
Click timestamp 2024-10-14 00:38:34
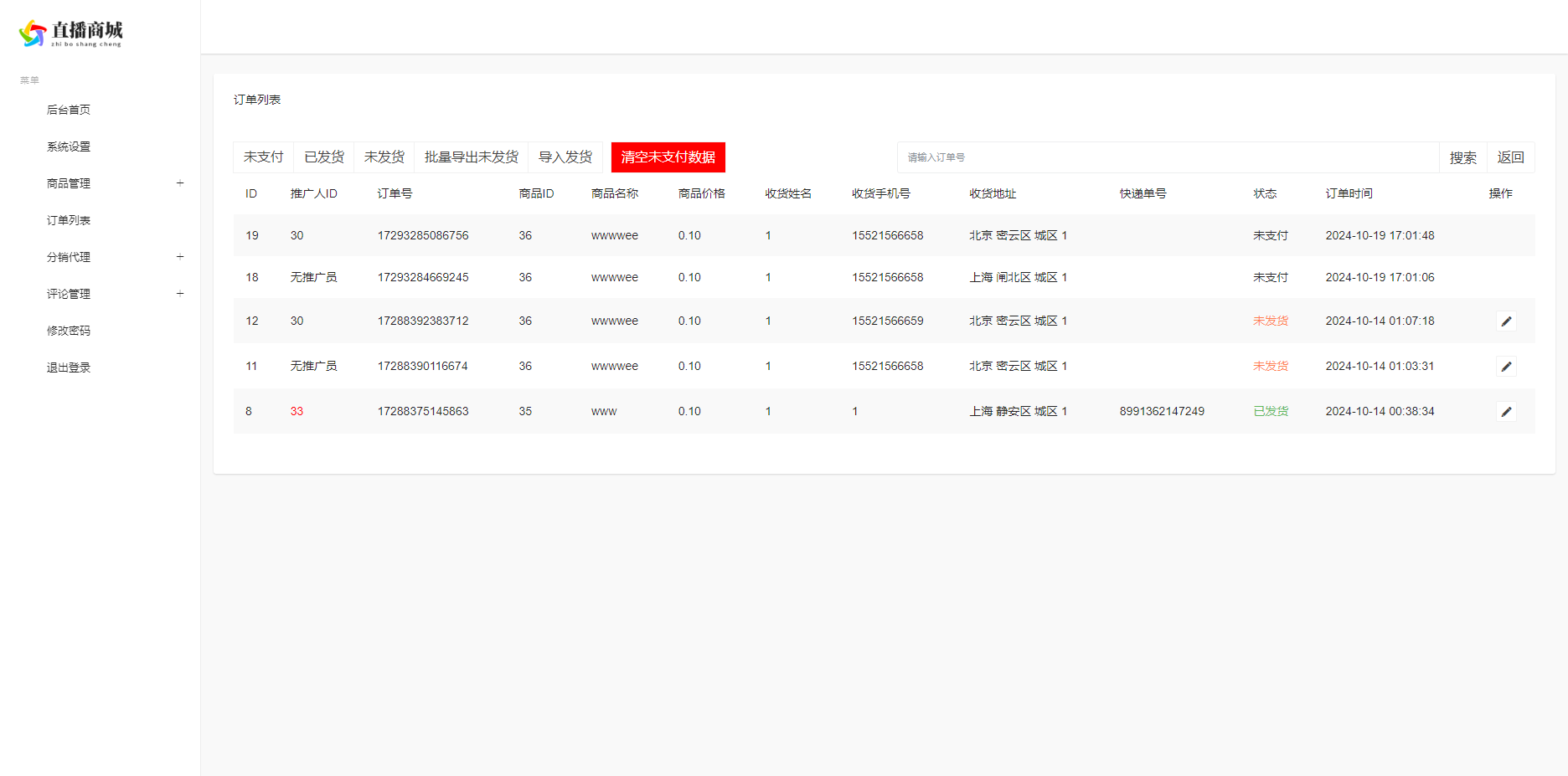click(x=1380, y=411)
